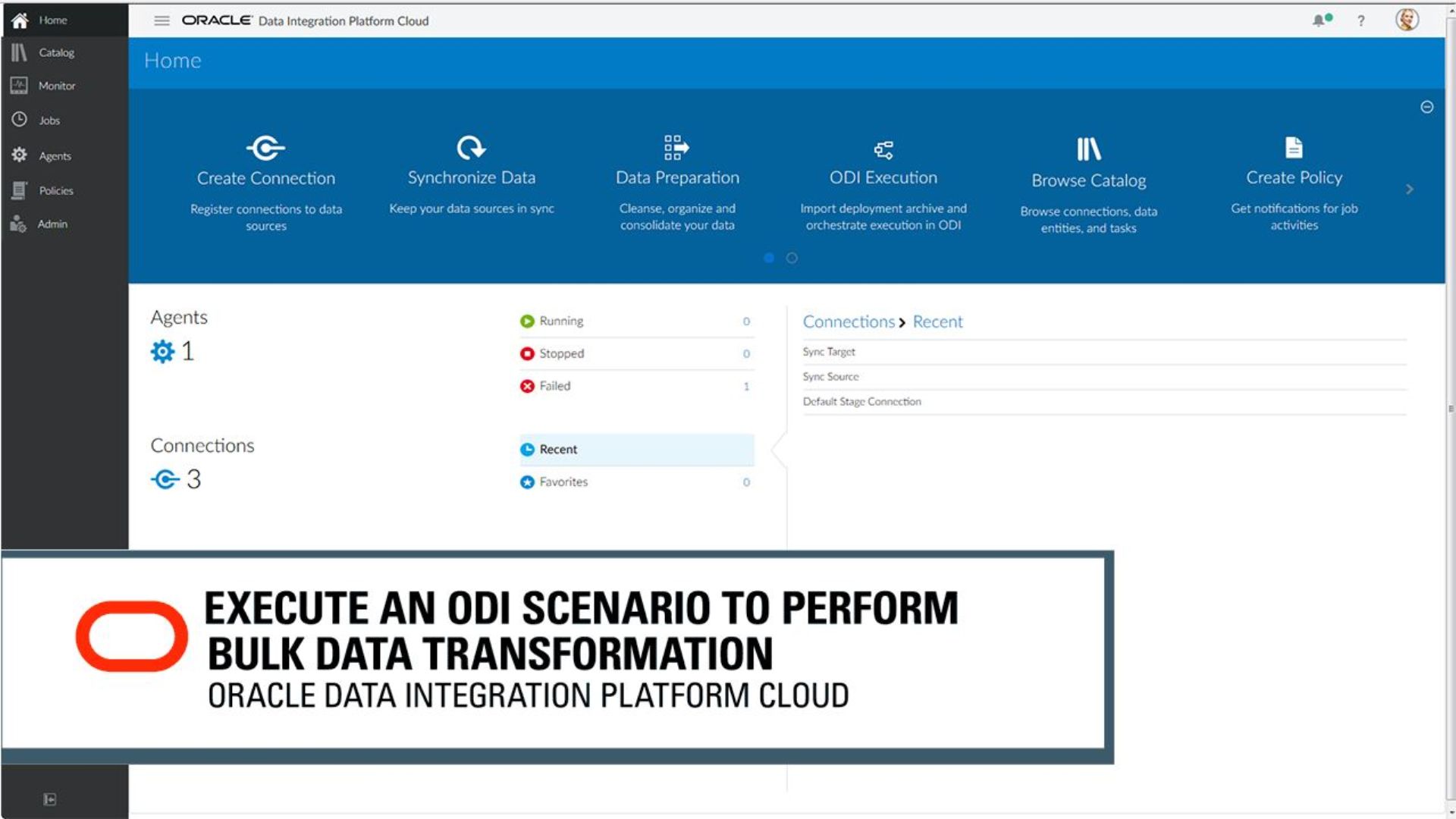Viewport: 1456px width, 819px height.
Task: Click the ODI Execution icon
Action: click(883, 149)
